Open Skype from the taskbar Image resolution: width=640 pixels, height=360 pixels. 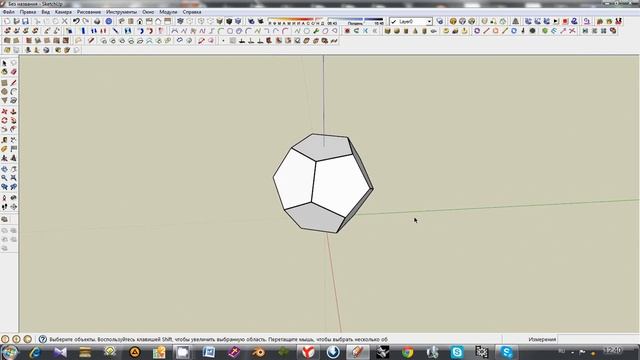(x=457, y=352)
